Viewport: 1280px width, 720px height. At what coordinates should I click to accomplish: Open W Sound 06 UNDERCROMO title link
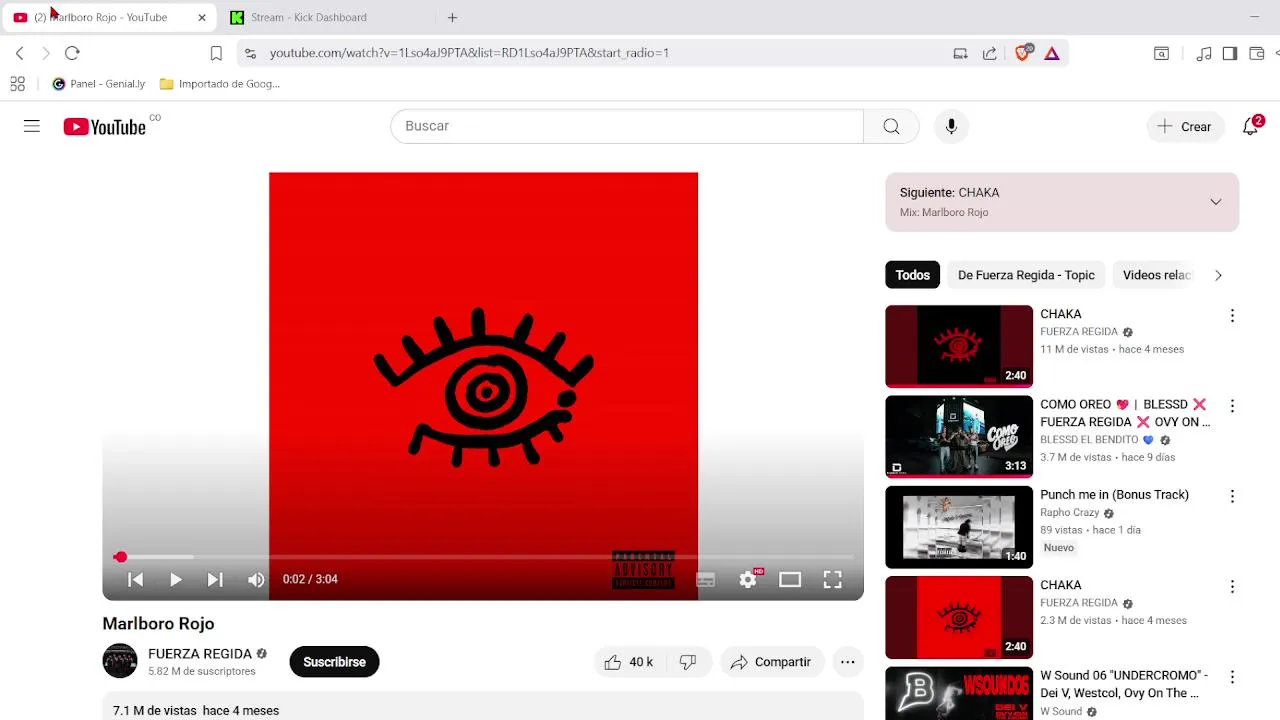[x=1124, y=684]
